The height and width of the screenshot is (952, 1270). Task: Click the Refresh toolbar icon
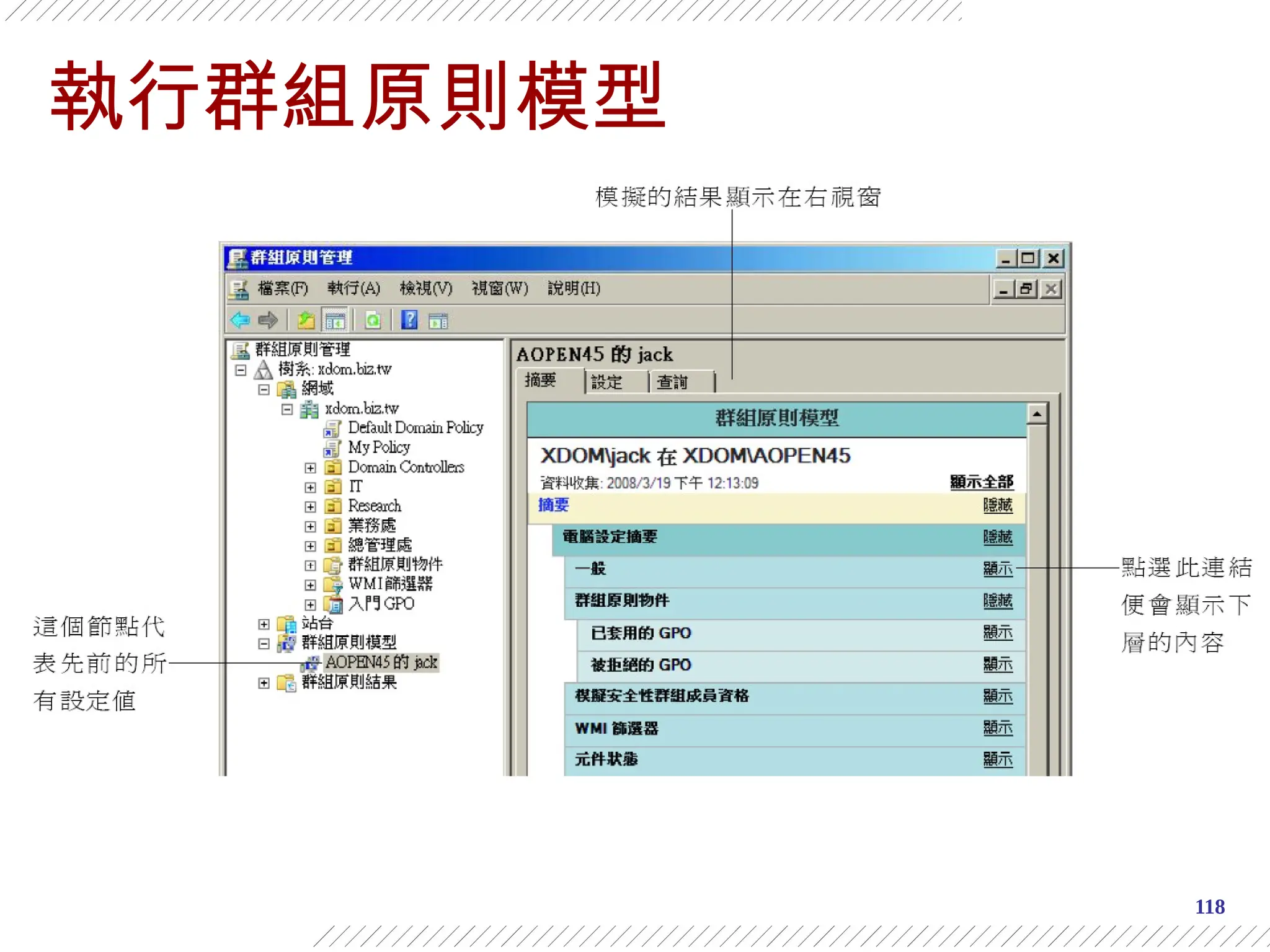click(373, 320)
